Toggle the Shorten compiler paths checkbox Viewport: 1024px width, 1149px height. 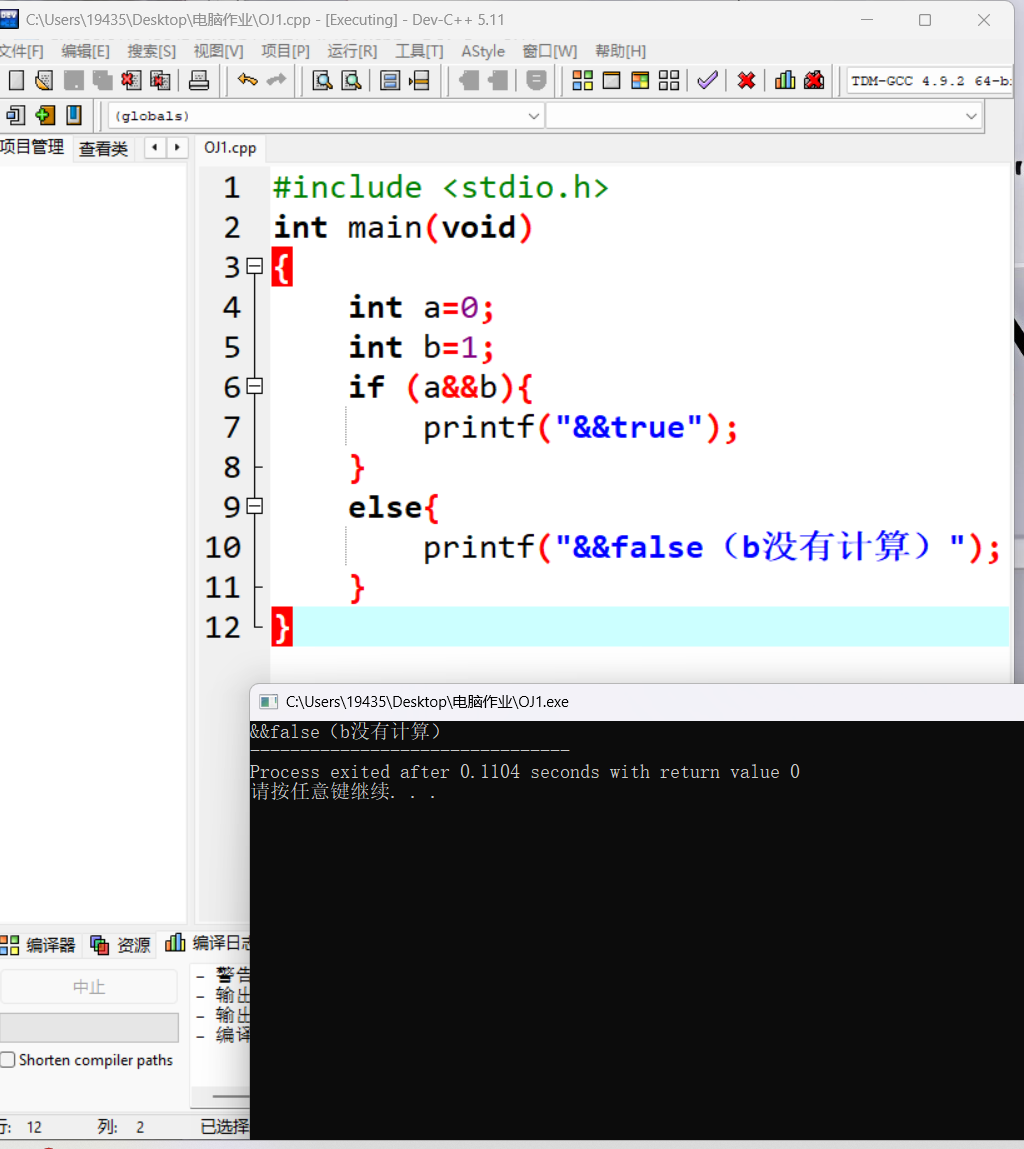[8, 1060]
